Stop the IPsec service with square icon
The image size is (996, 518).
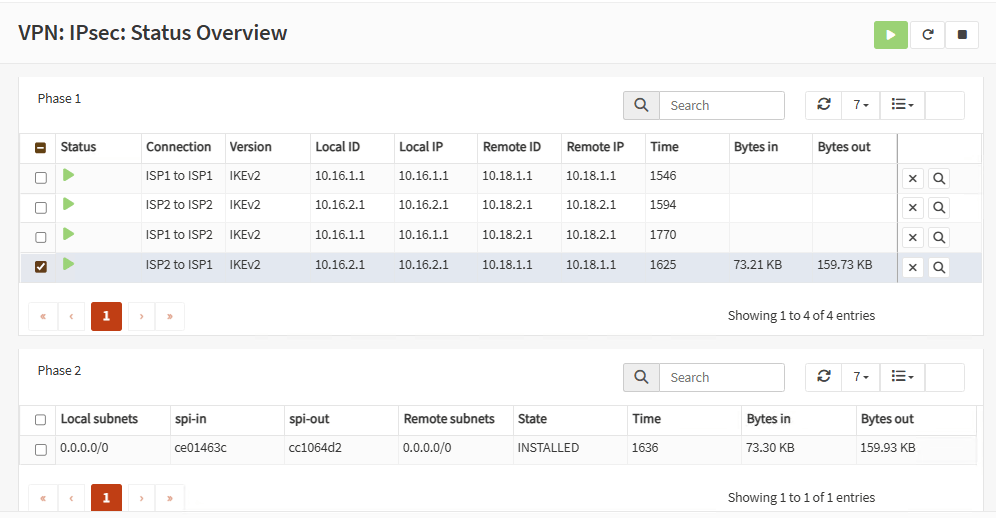(962, 34)
